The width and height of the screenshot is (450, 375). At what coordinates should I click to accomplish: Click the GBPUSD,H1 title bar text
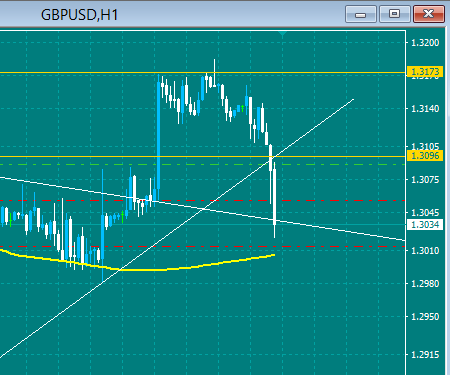click(79, 15)
